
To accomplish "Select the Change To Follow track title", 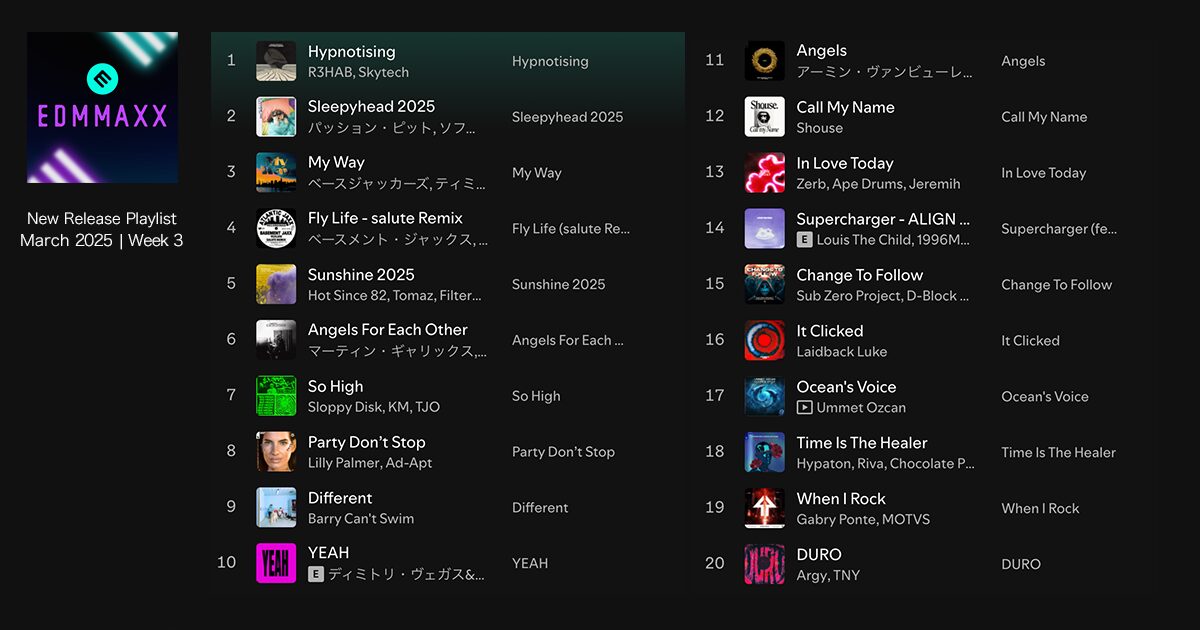I will click(x=860, y=275).
